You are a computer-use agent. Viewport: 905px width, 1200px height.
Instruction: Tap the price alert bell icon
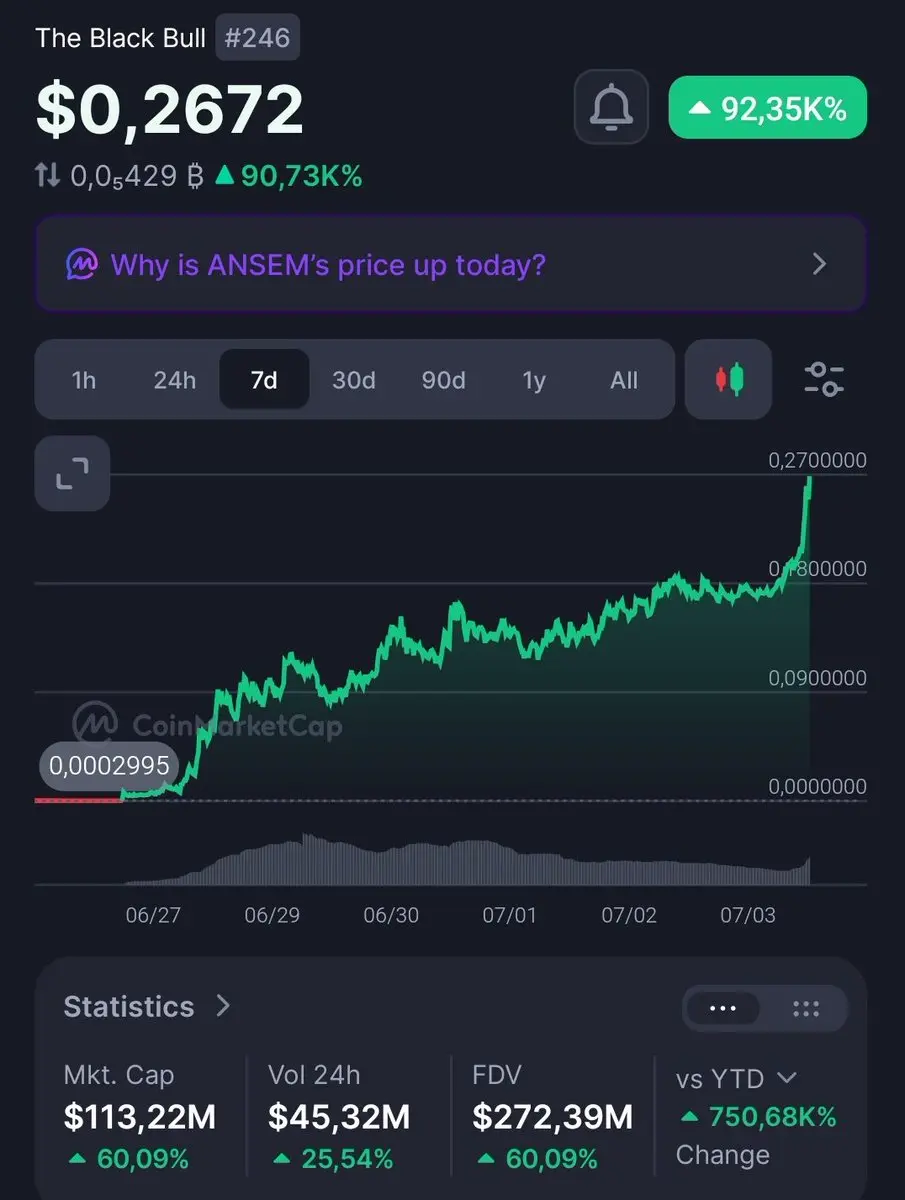click(611, 107)
